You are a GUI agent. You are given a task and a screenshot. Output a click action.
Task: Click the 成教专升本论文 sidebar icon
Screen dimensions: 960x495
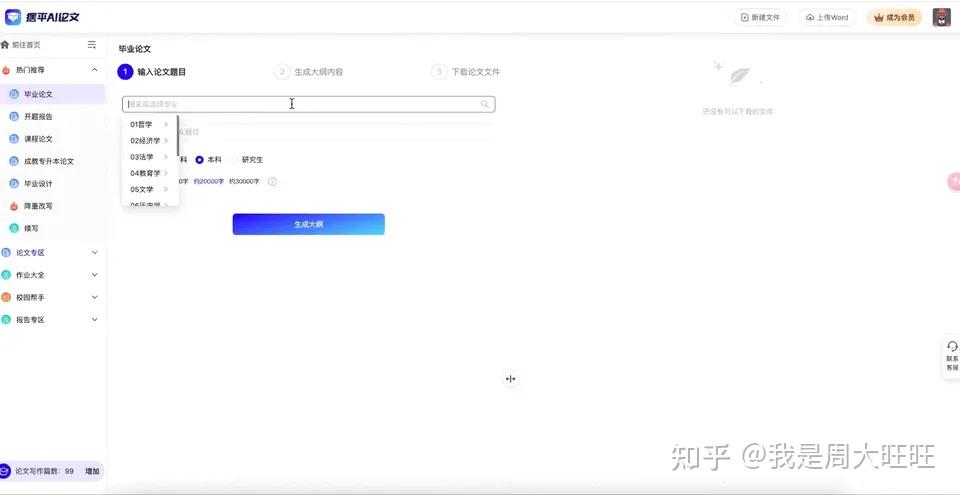[x=13, y=161]
